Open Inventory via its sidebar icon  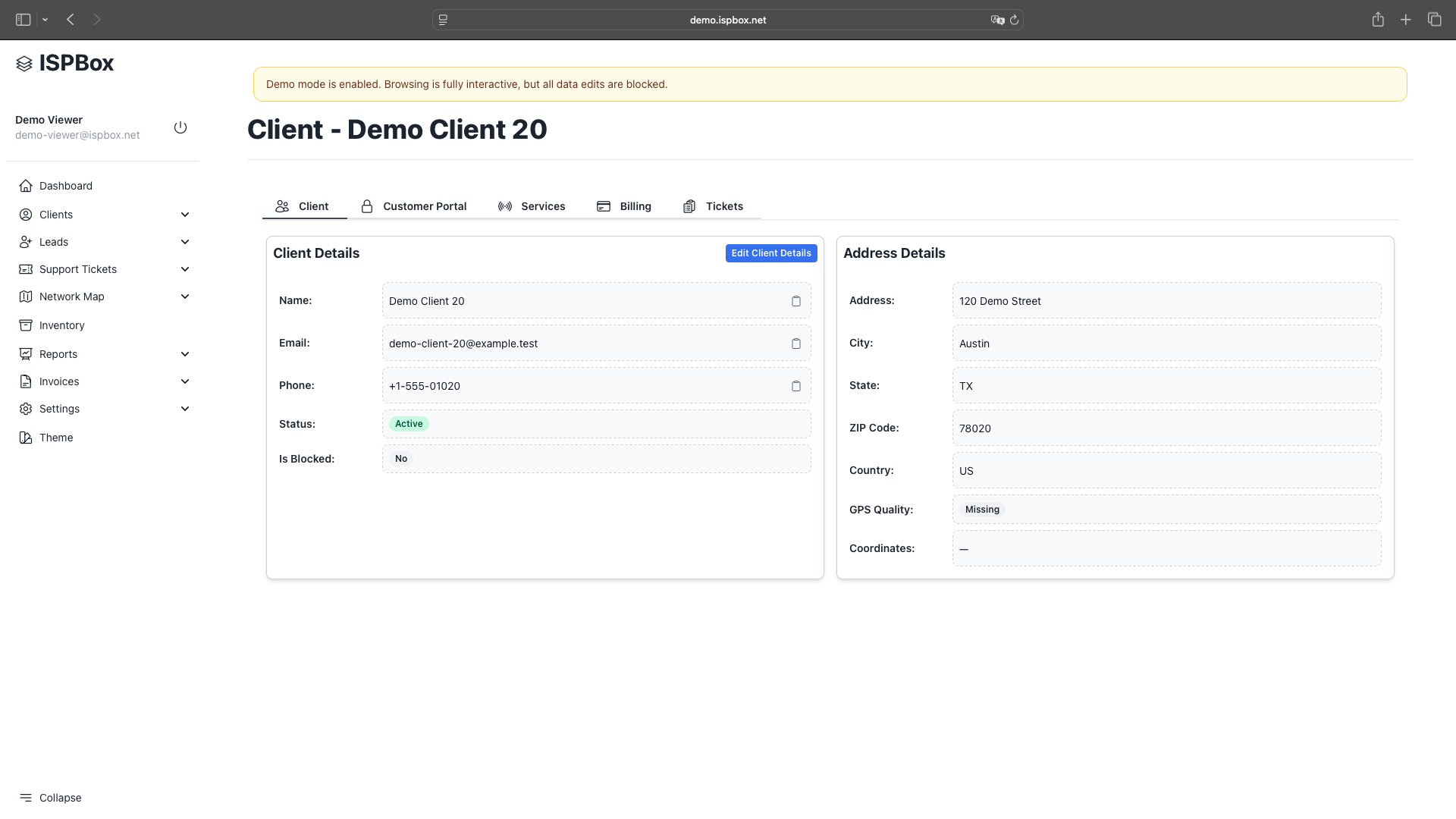(26, 325)
